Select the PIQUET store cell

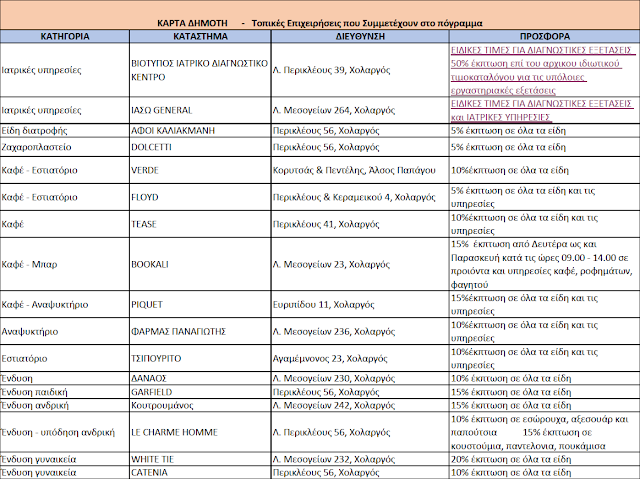pyautogui.click(x=200, y=304)
